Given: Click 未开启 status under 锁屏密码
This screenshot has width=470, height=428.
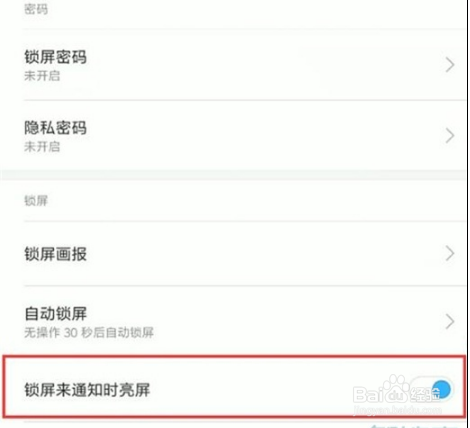Looking at the screenshot, I should click(x=42, y=76).
